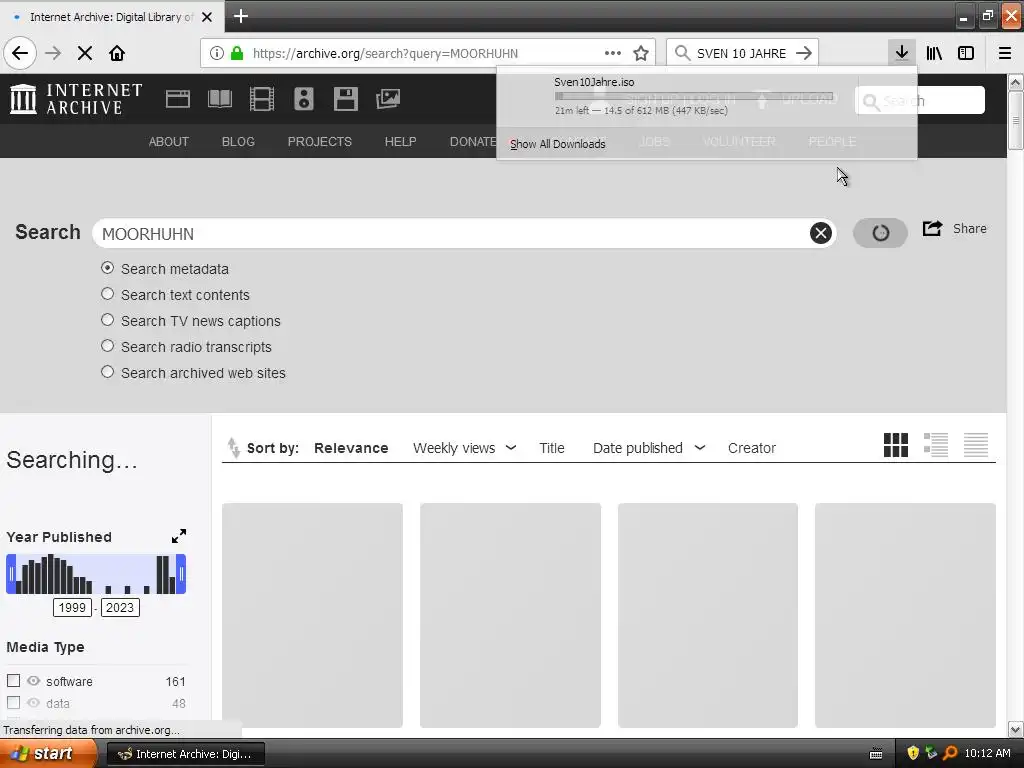Open the Firefox hamburger menu
Screen dimensions: 1024x768
[x=1005, y=53]
